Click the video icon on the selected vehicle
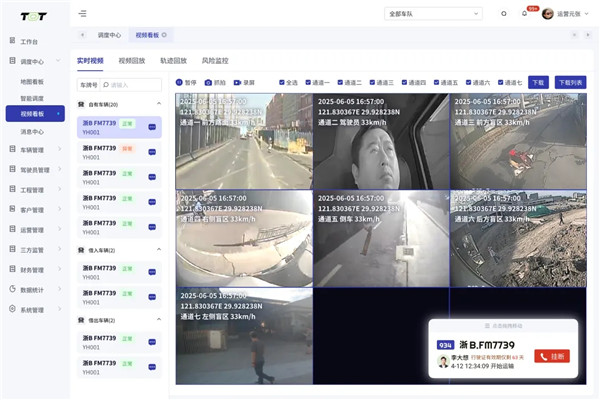This screenshot has width=600, height=400. (x=152, y=127)
